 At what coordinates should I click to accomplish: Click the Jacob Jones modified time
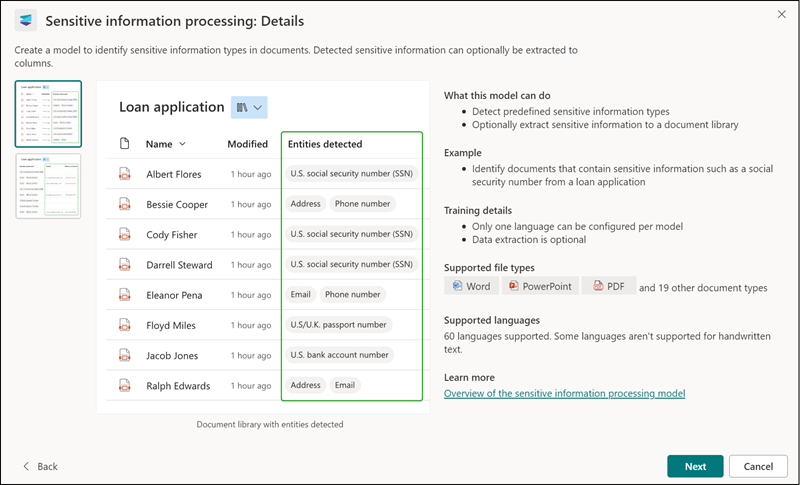251,355
